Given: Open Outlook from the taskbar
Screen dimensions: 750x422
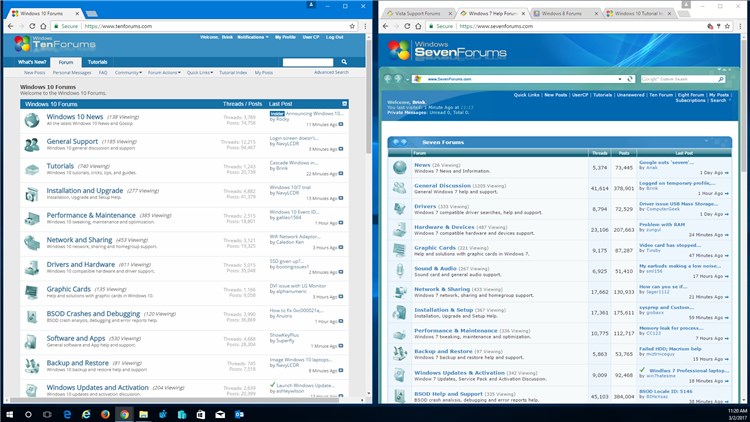Looking at the screenshot, I should click(239, 414).
